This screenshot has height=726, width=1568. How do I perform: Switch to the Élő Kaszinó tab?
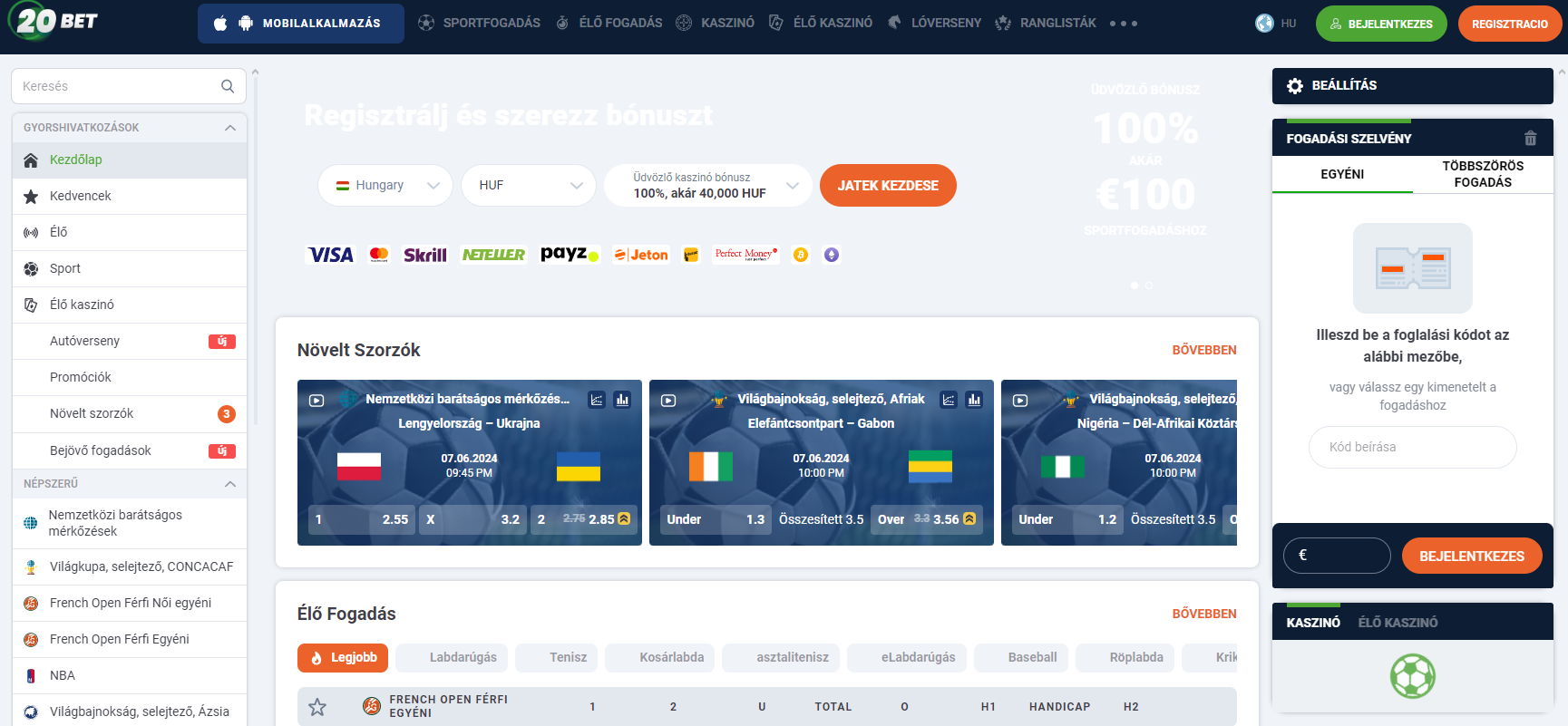pos(1398,623)
